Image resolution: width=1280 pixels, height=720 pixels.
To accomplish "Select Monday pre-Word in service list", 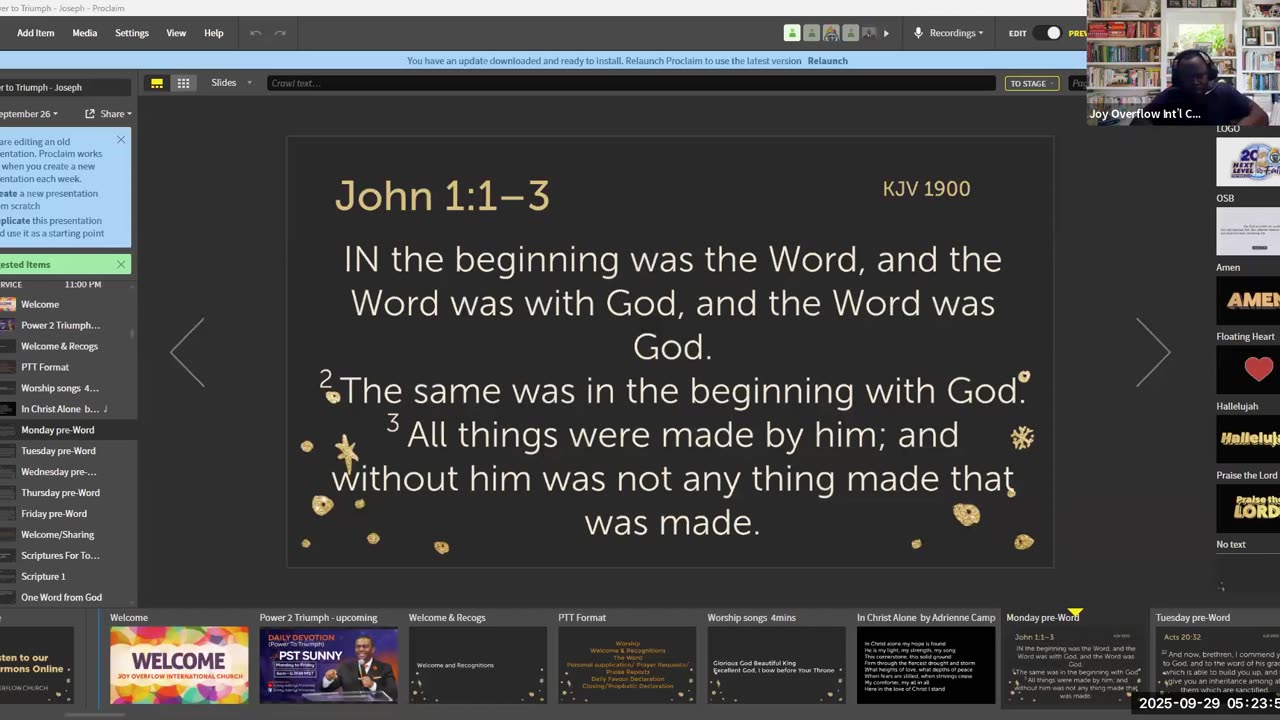I will (x=66, y=430).
